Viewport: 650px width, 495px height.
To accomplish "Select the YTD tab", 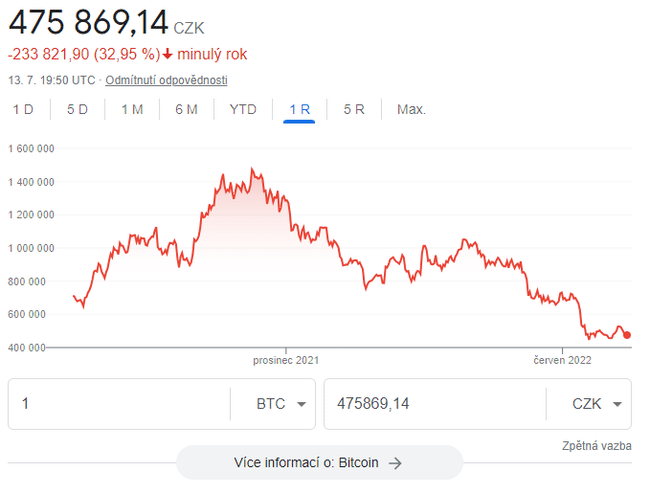I will [x=243, y=109].
